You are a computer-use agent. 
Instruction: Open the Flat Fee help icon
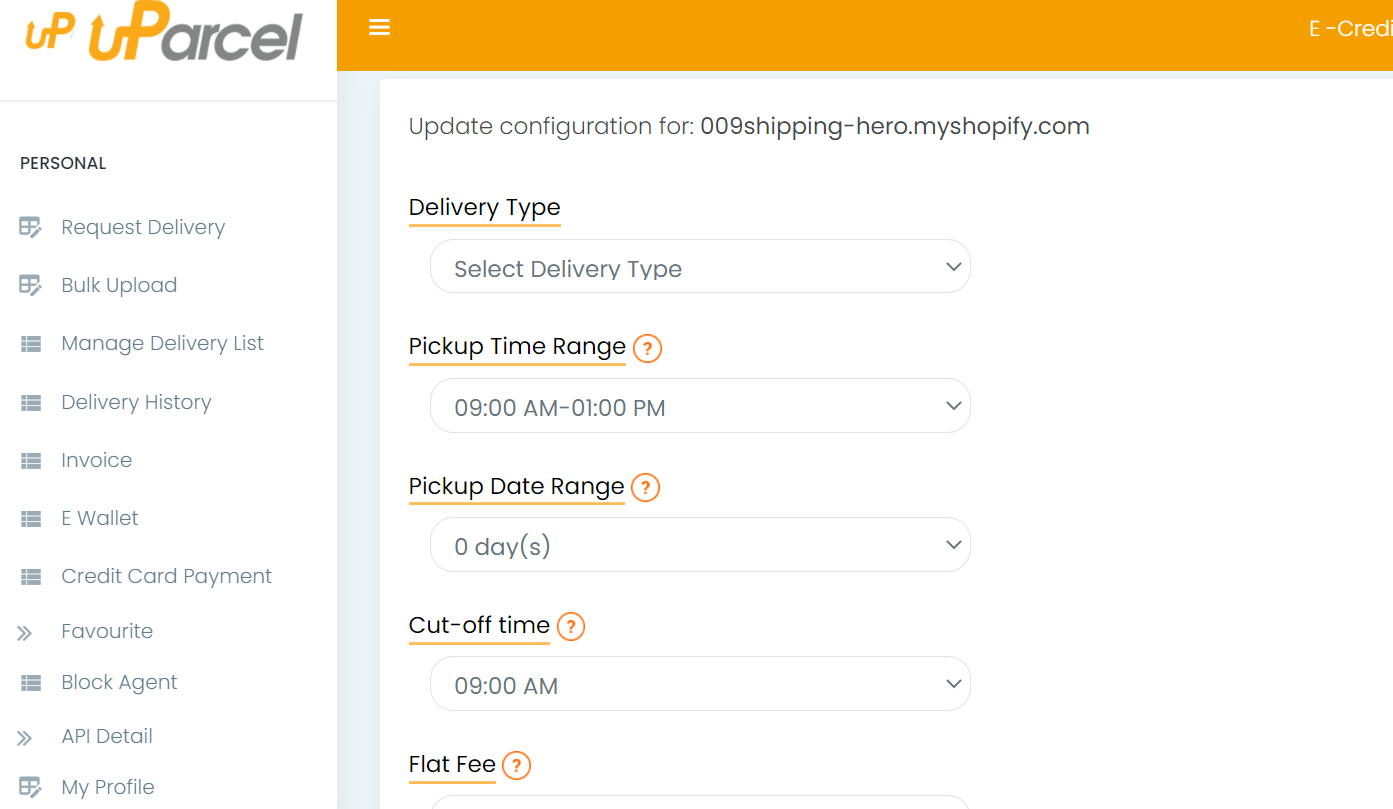click(x=516, y=766)
